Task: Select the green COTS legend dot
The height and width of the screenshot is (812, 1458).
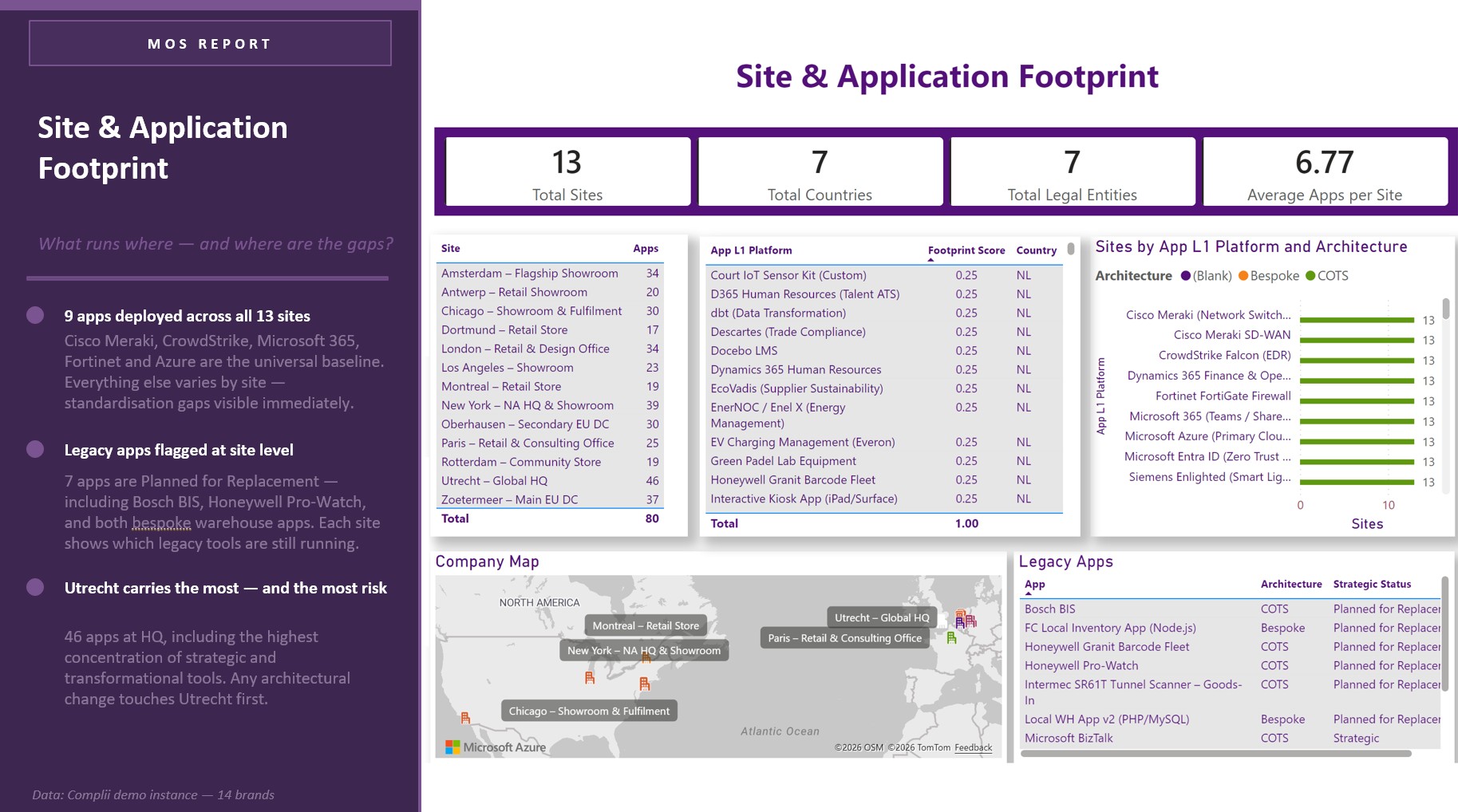Action: point(1310,276)
